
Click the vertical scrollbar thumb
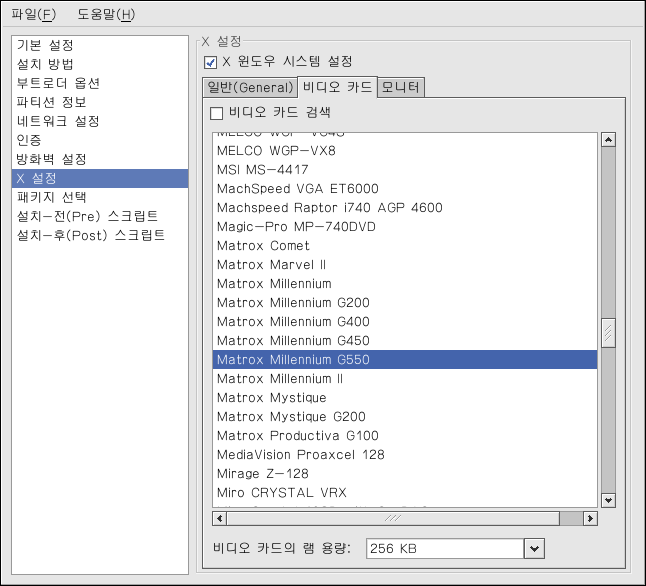(607, 332)
